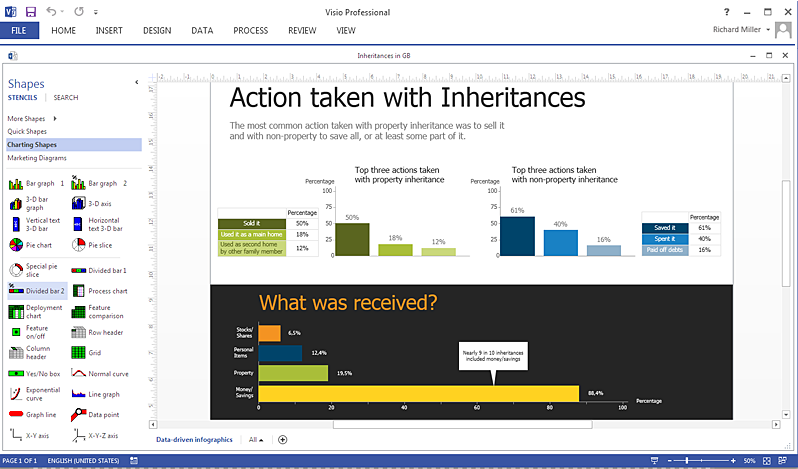
Task: Open the All pages list
Action: [x=256, y=439]
